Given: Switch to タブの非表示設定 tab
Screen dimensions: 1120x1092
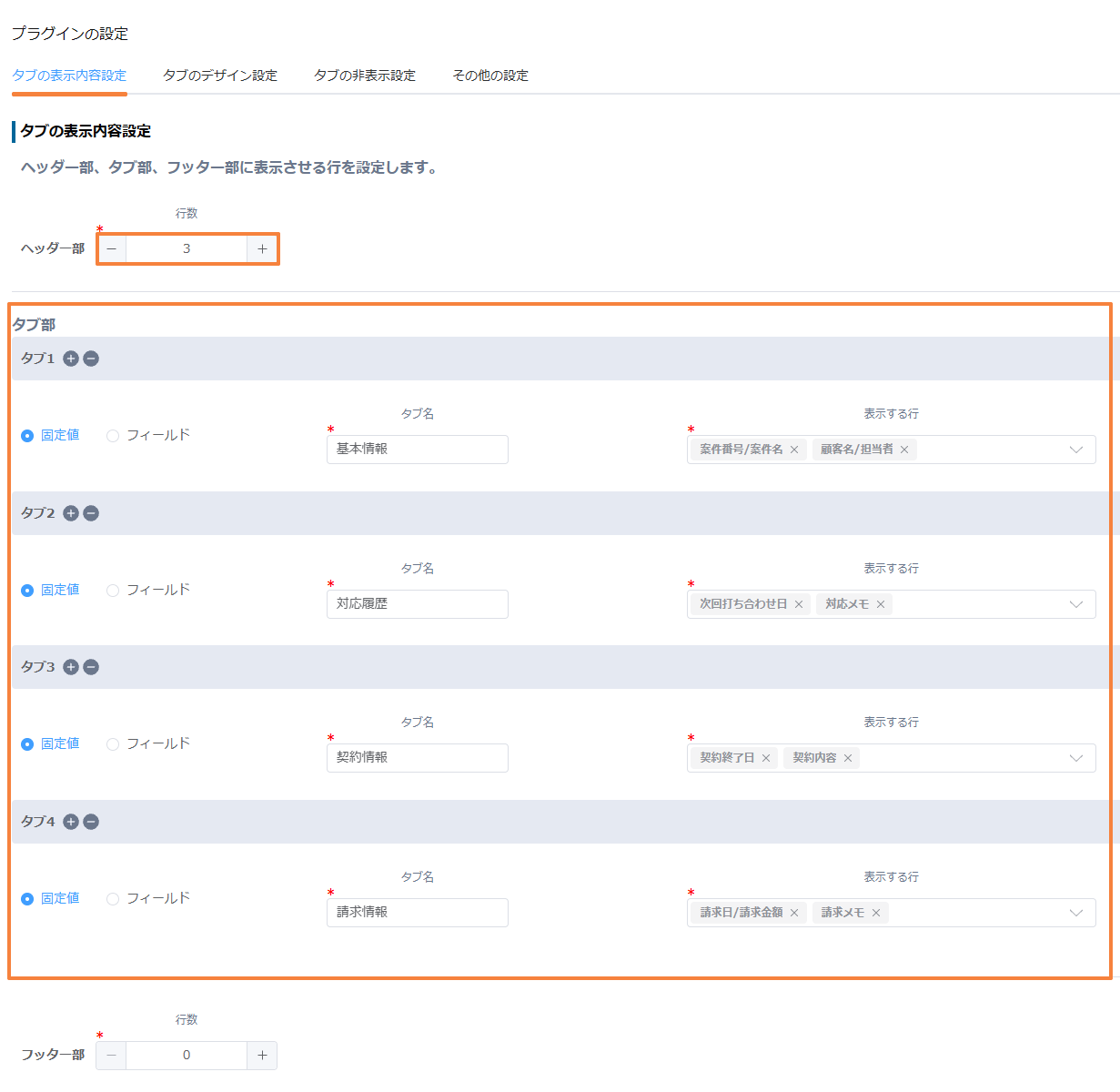Looking at the screenshot, I should click(365, 76).
